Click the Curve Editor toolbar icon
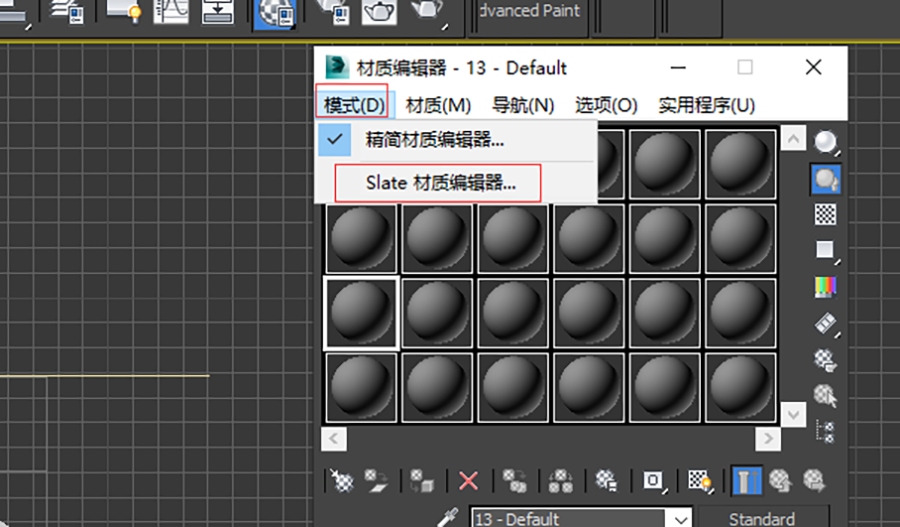 171,12
